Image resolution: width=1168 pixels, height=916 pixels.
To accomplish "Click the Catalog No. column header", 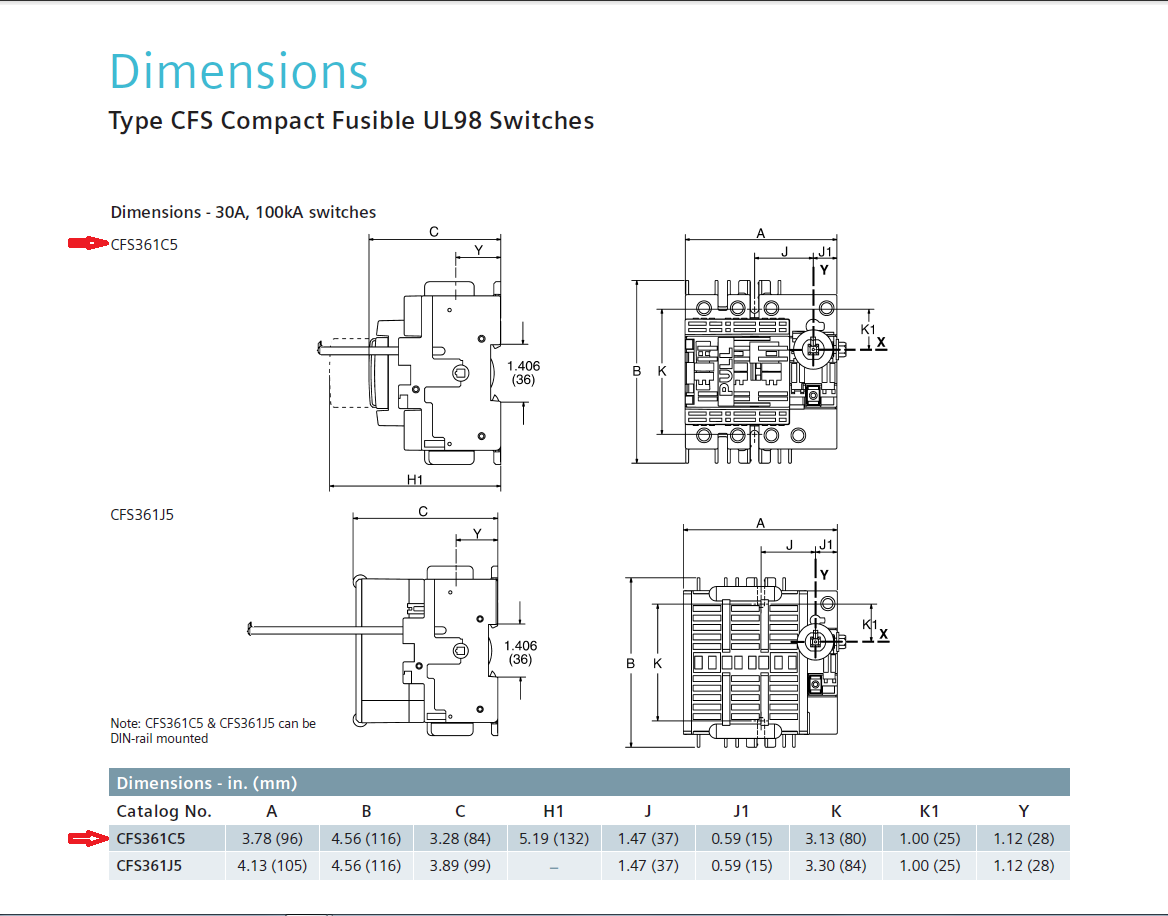I will point(165,811).
